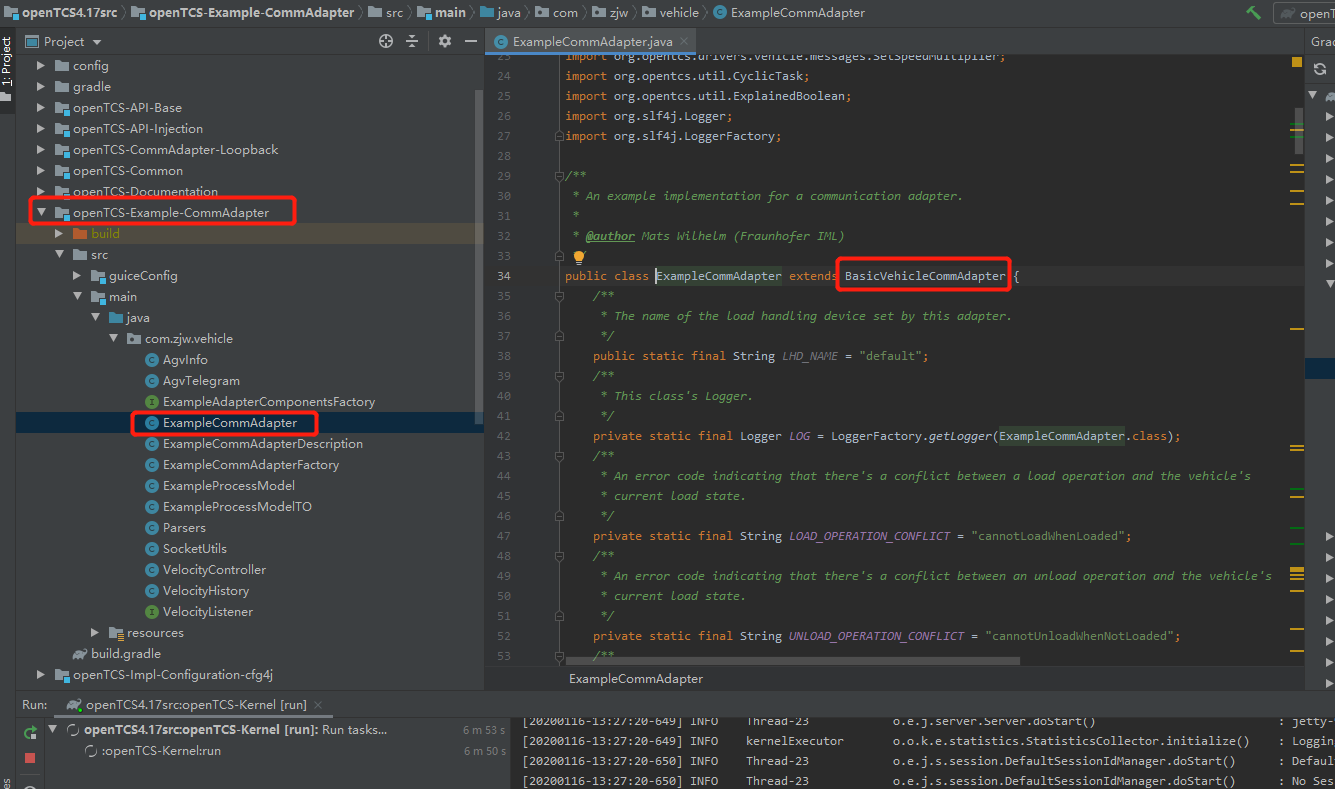Open ExampleProcessModel class

[x=229, y=485]
